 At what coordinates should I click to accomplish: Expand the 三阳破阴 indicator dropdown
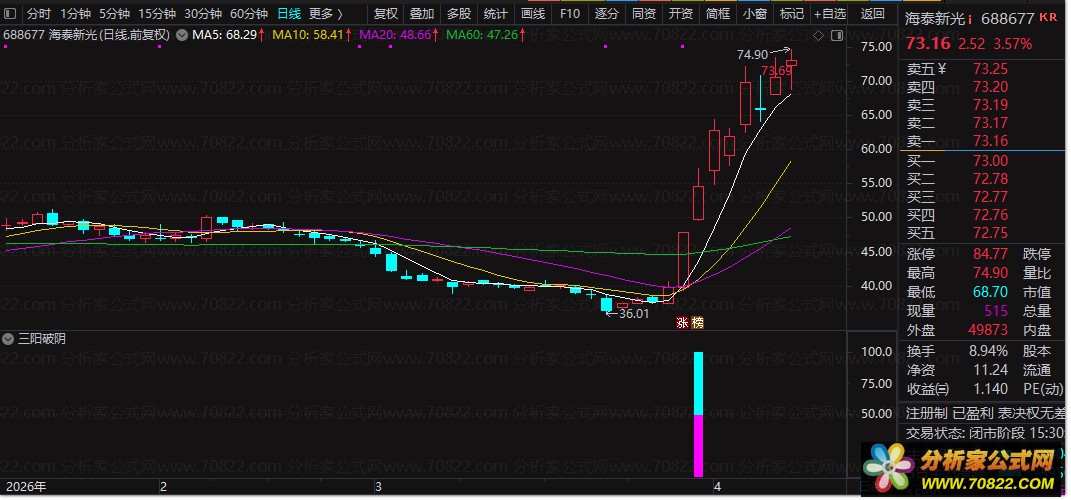point(9,339)
